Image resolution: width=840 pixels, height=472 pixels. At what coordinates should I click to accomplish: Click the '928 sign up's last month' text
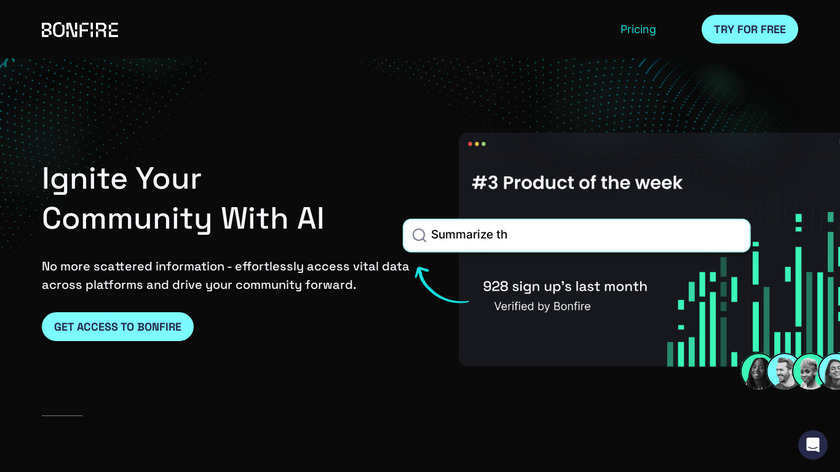(565, 286)
